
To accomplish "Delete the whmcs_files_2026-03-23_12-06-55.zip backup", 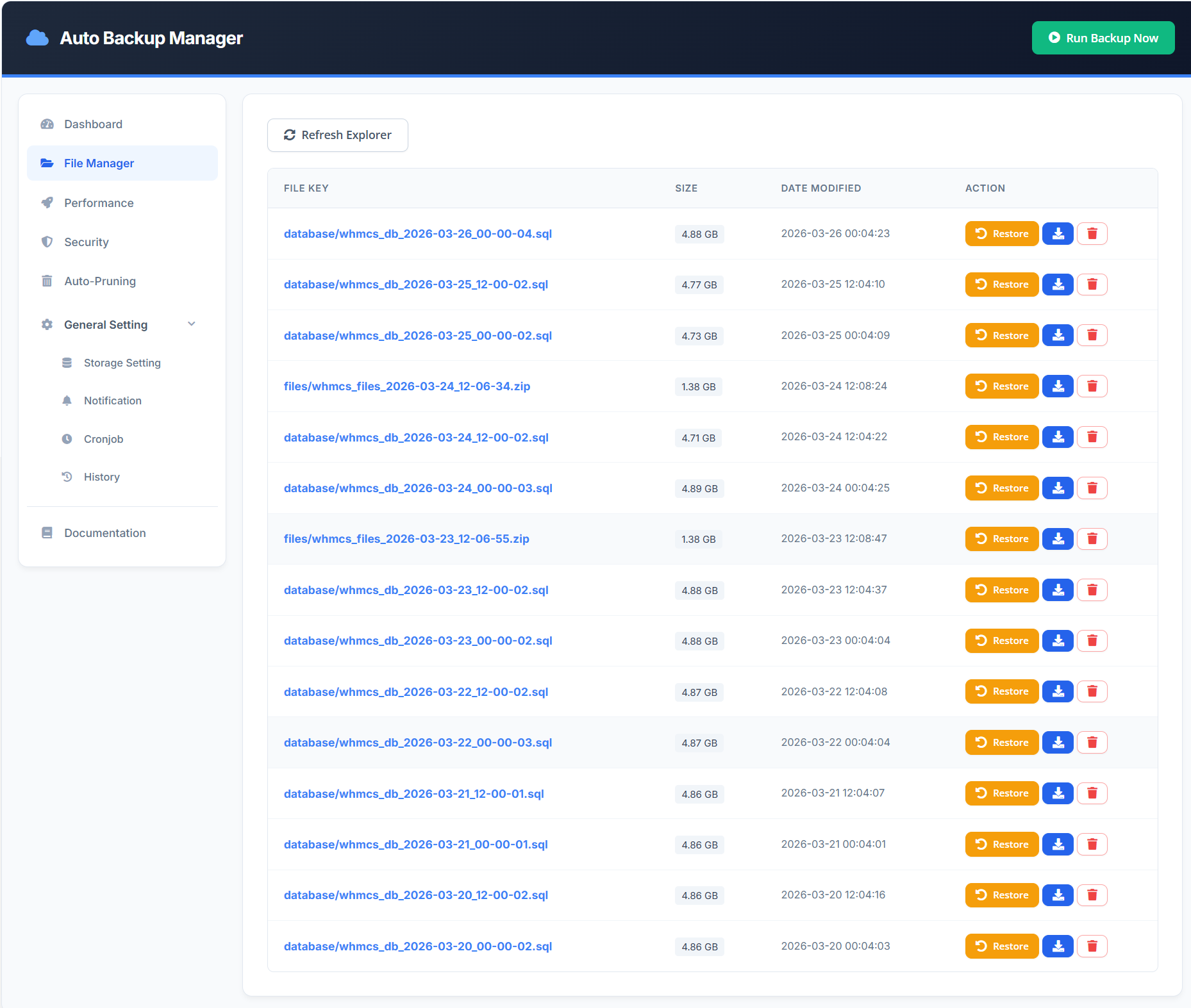I will pyautogui.click(x=1092, y=539).
